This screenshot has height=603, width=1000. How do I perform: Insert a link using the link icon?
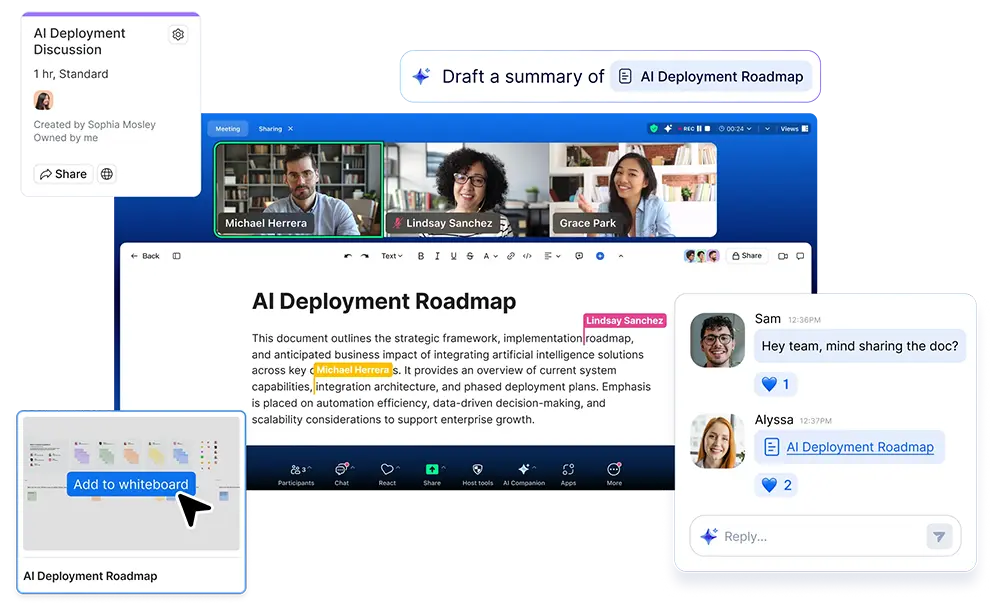pyautogui.click(x=511, y=256)
